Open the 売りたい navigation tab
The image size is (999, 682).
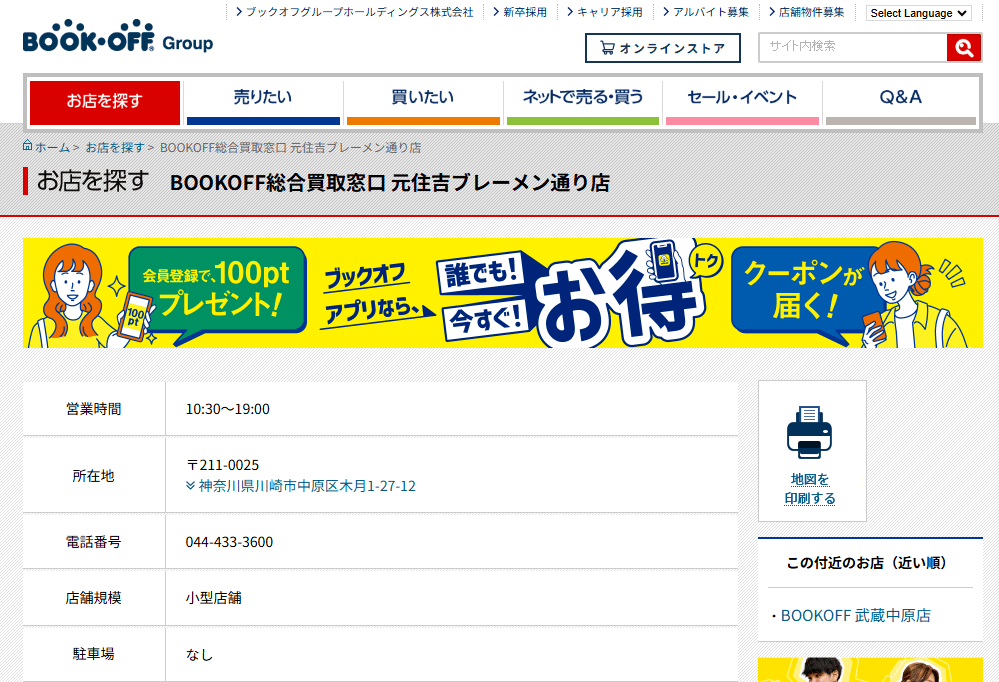(x=263, y=102)
